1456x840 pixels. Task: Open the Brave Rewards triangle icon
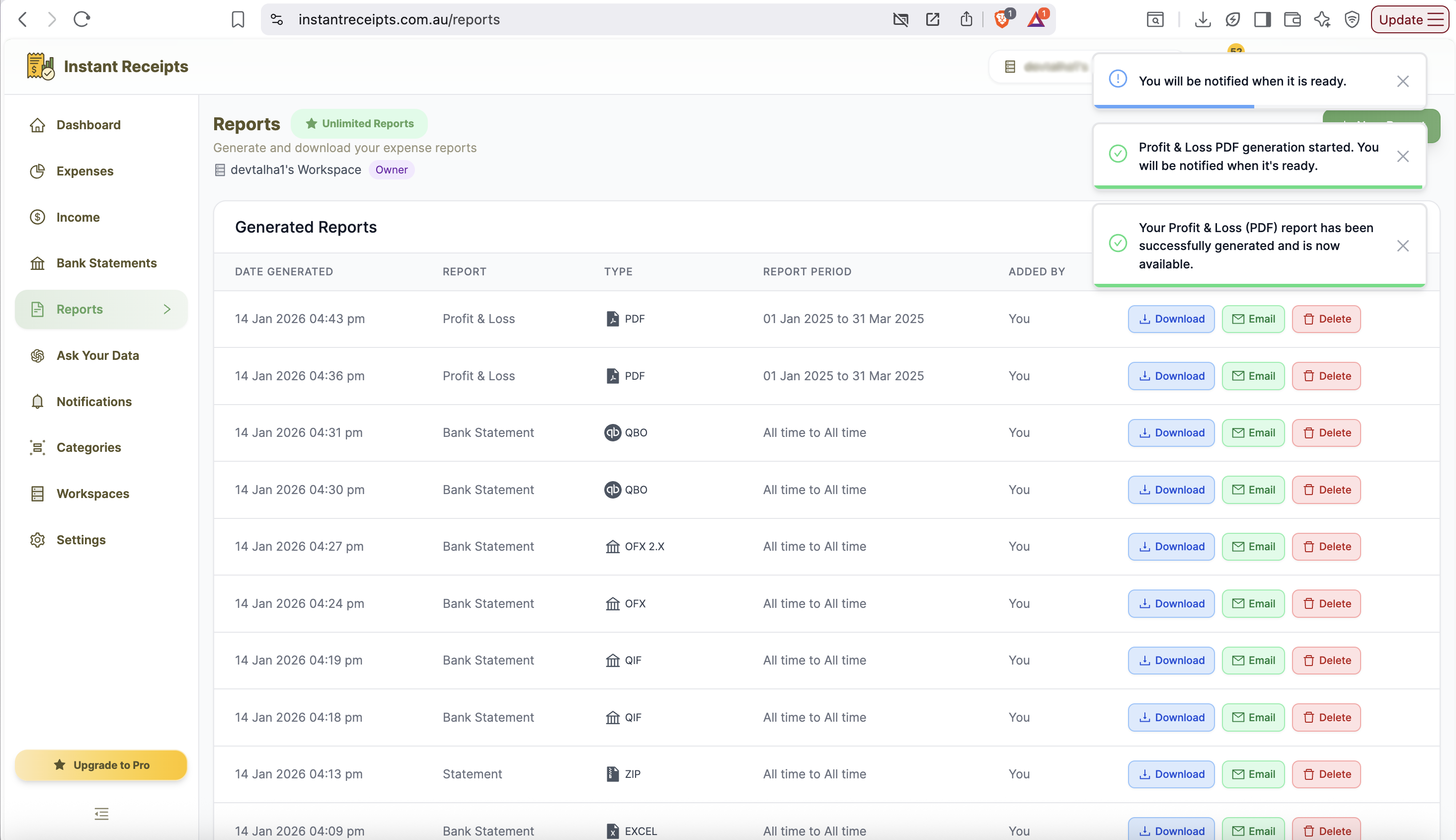[x=1036, y=19]
